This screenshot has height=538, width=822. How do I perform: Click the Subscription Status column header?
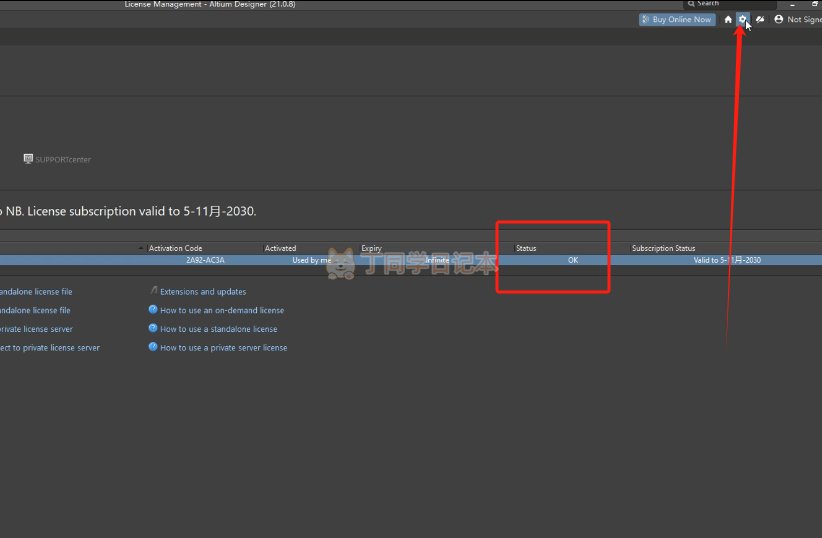pyautogui.click(x=663, y=248)
